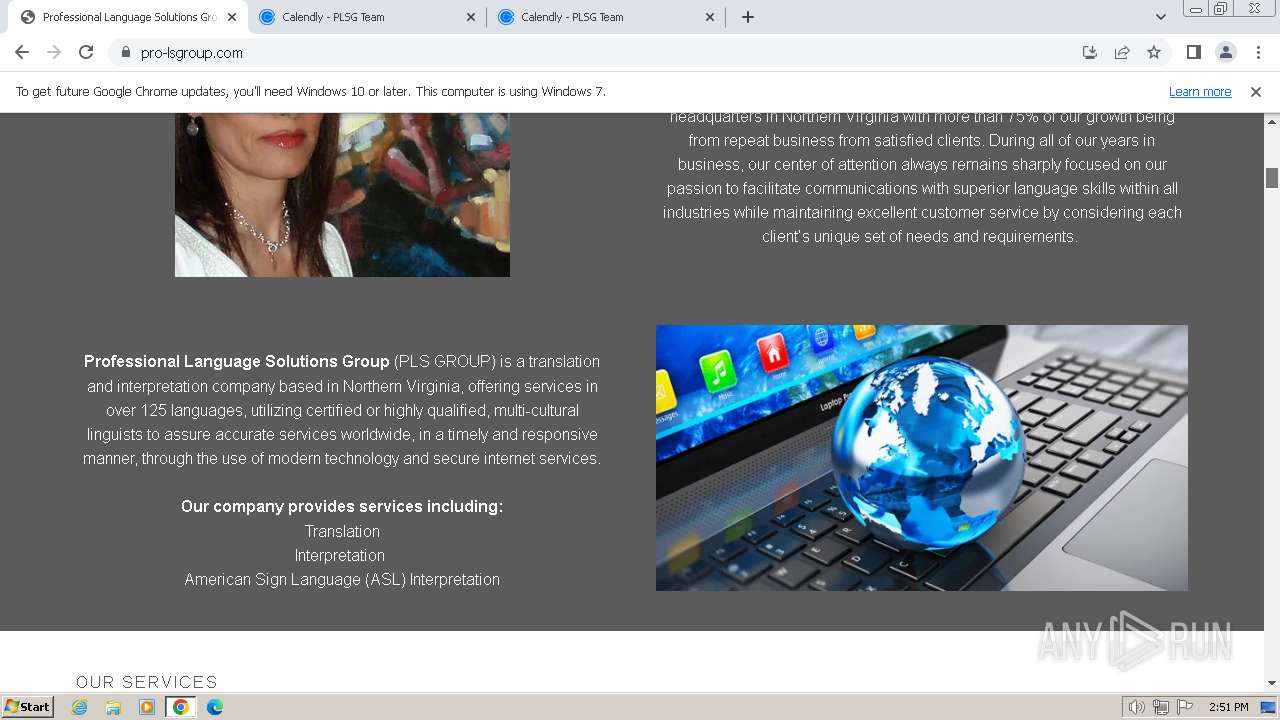Click the 2:51 PM taskbar clock
Screen dimensions: 1280x720
1228,707
